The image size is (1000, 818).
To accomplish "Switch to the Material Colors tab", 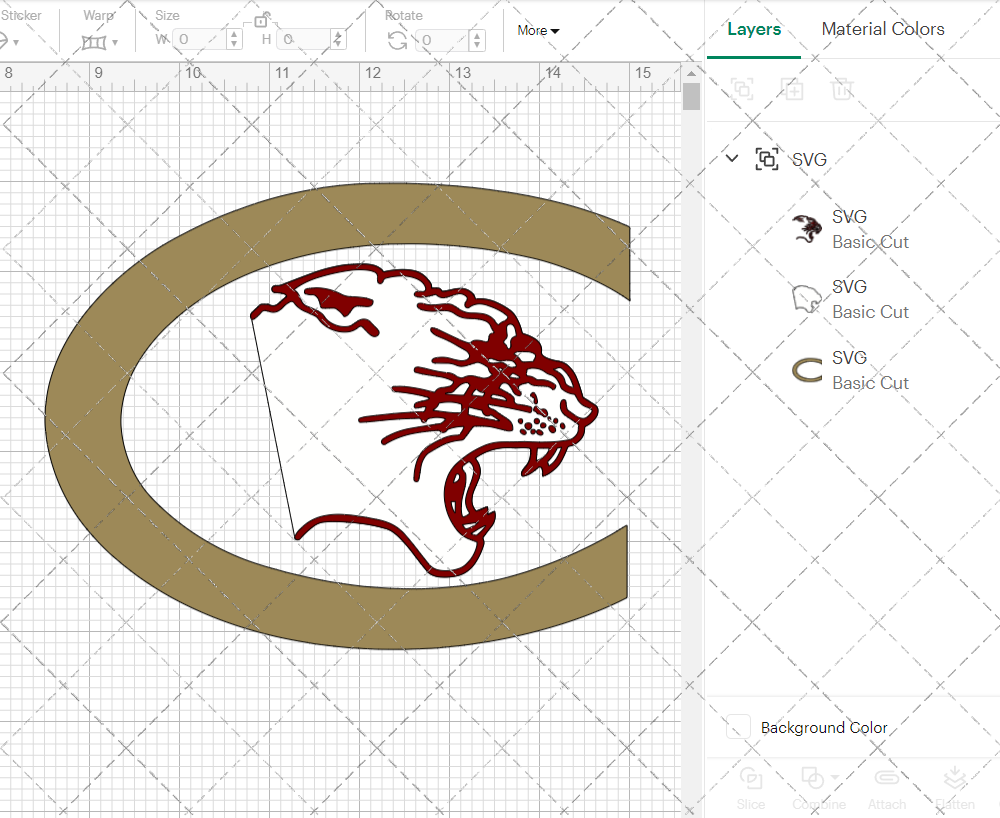I will pos(883,29).
